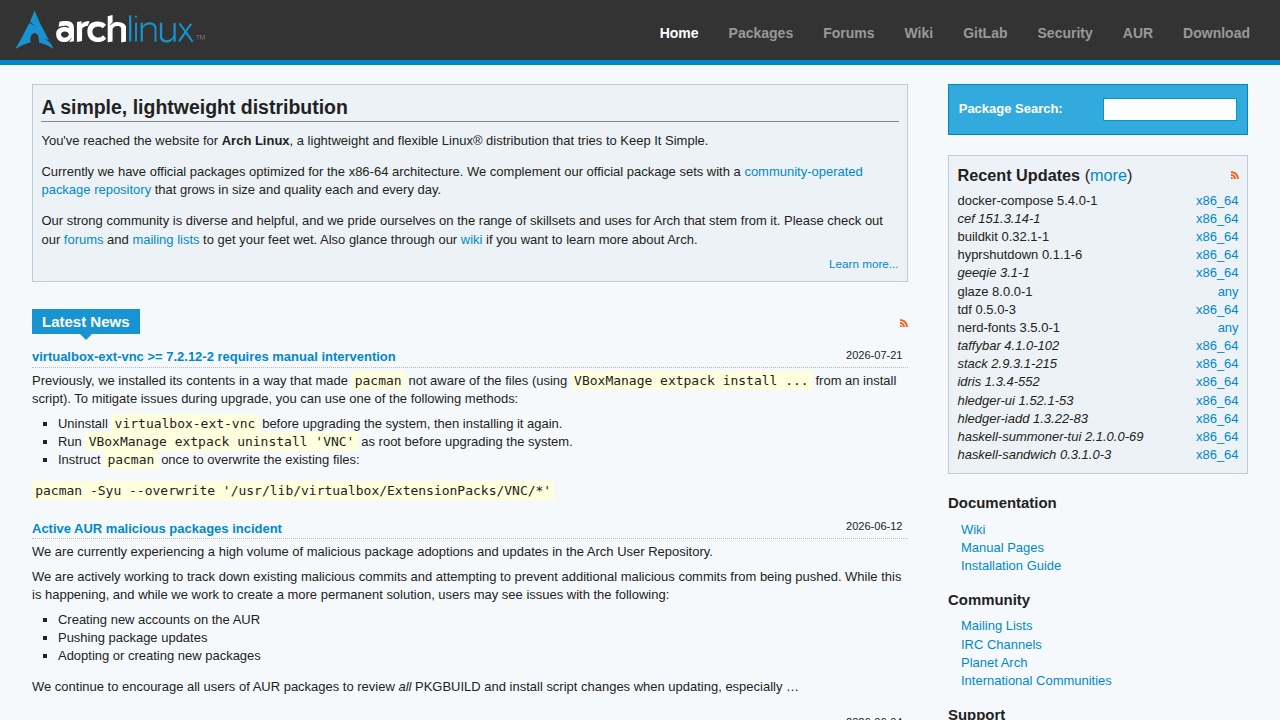Go to the Home nav item
Screen dimensions: 1280x720
pos(679,33)
